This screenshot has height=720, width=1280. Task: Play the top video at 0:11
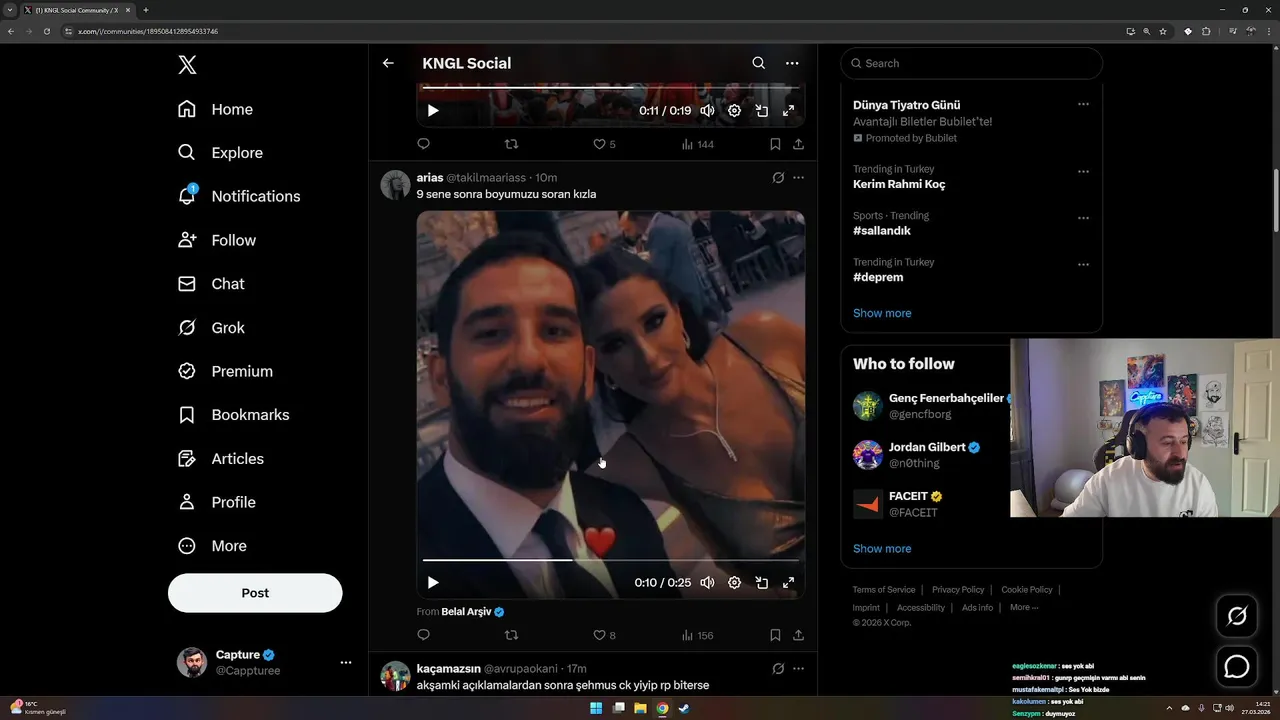(433, 111)
